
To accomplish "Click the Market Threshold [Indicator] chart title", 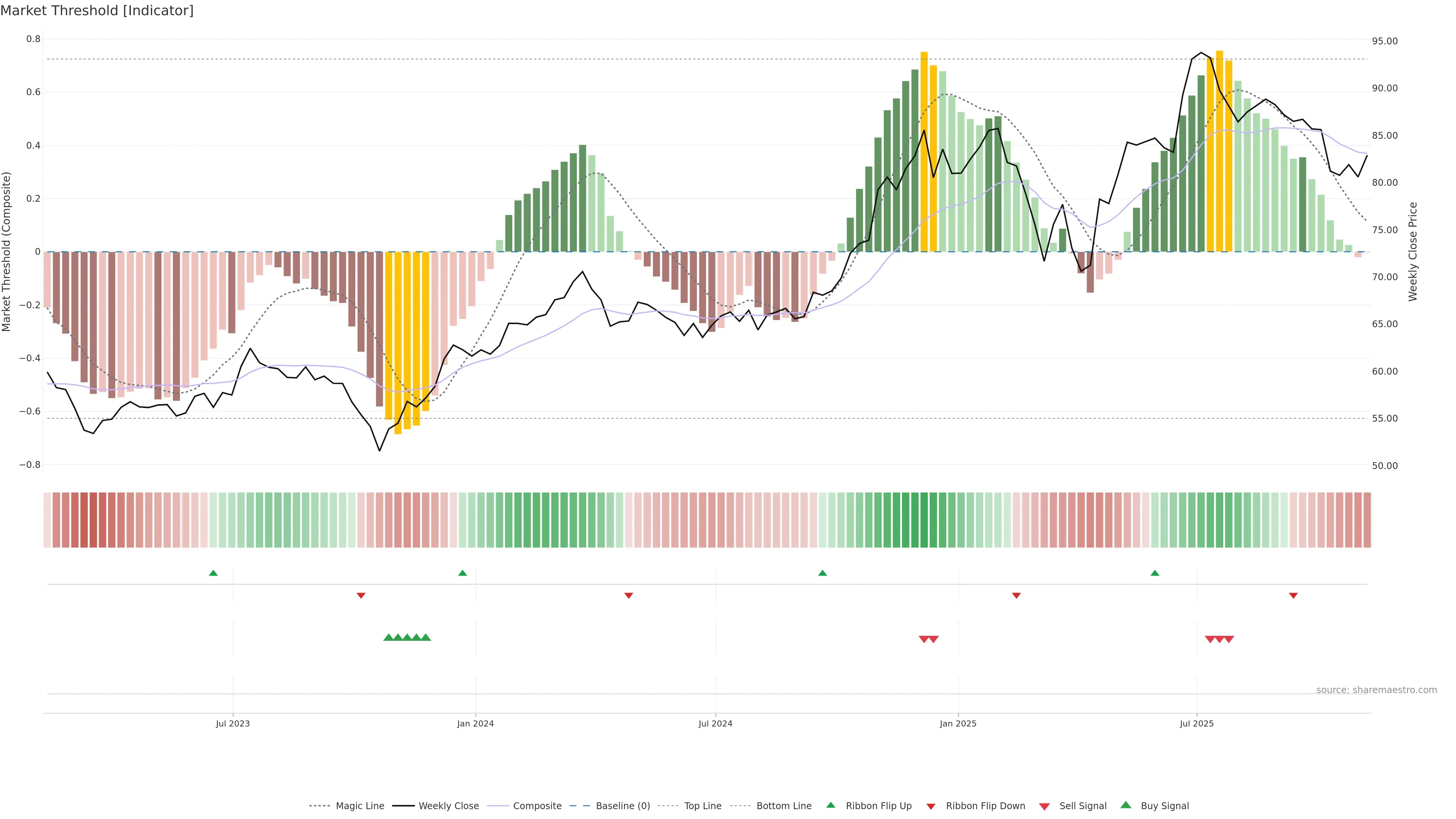I will coord(97,11).
